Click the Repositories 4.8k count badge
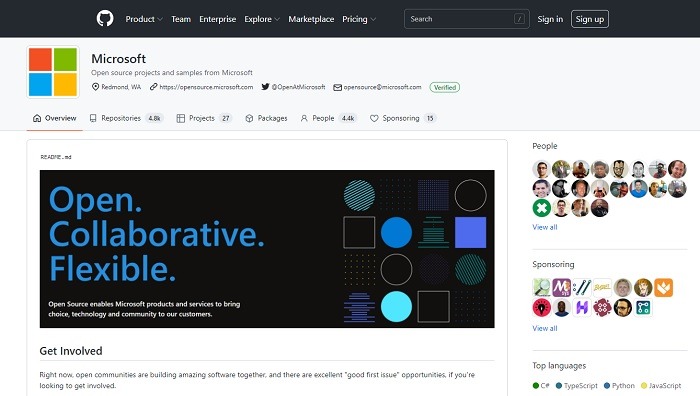 click(154, 118)
